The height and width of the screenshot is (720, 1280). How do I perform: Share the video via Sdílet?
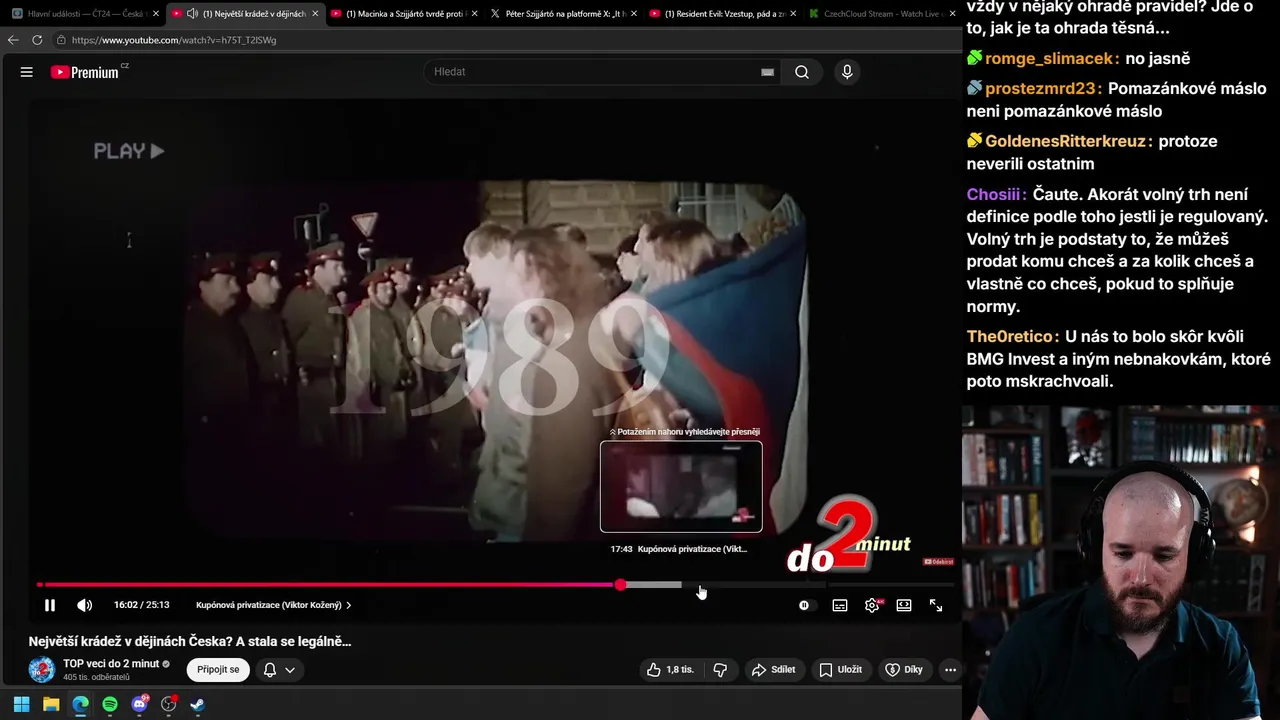773,670
